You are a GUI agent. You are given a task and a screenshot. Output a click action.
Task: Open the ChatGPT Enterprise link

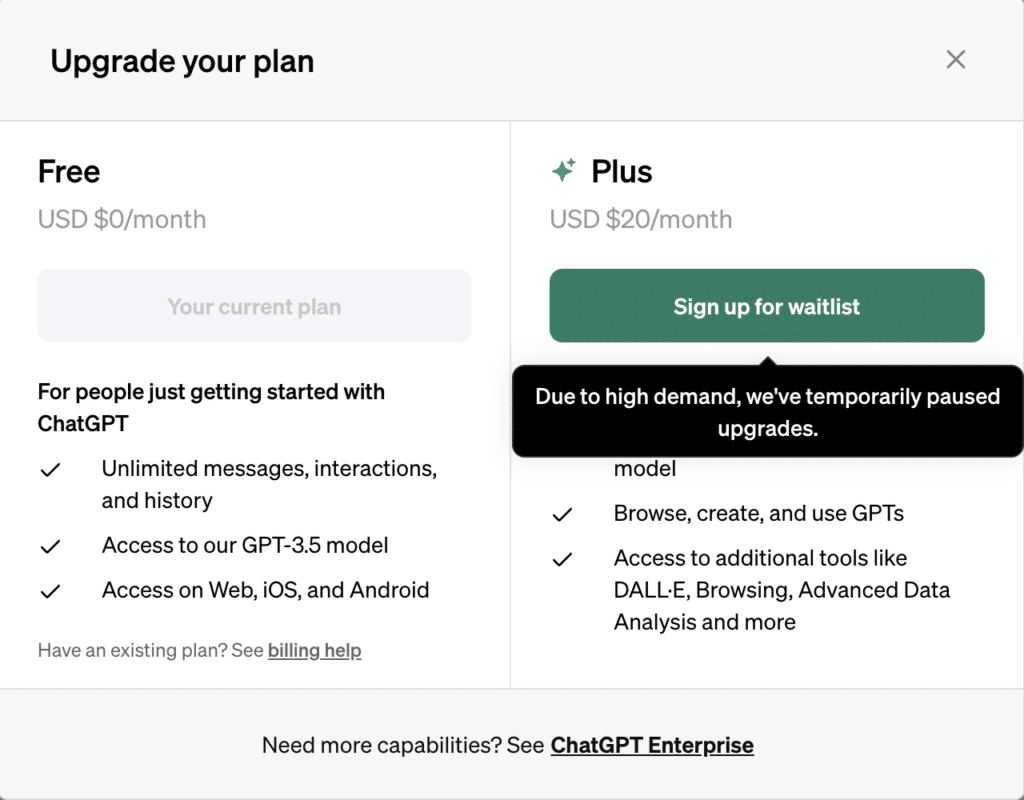[x=652, y=745]
